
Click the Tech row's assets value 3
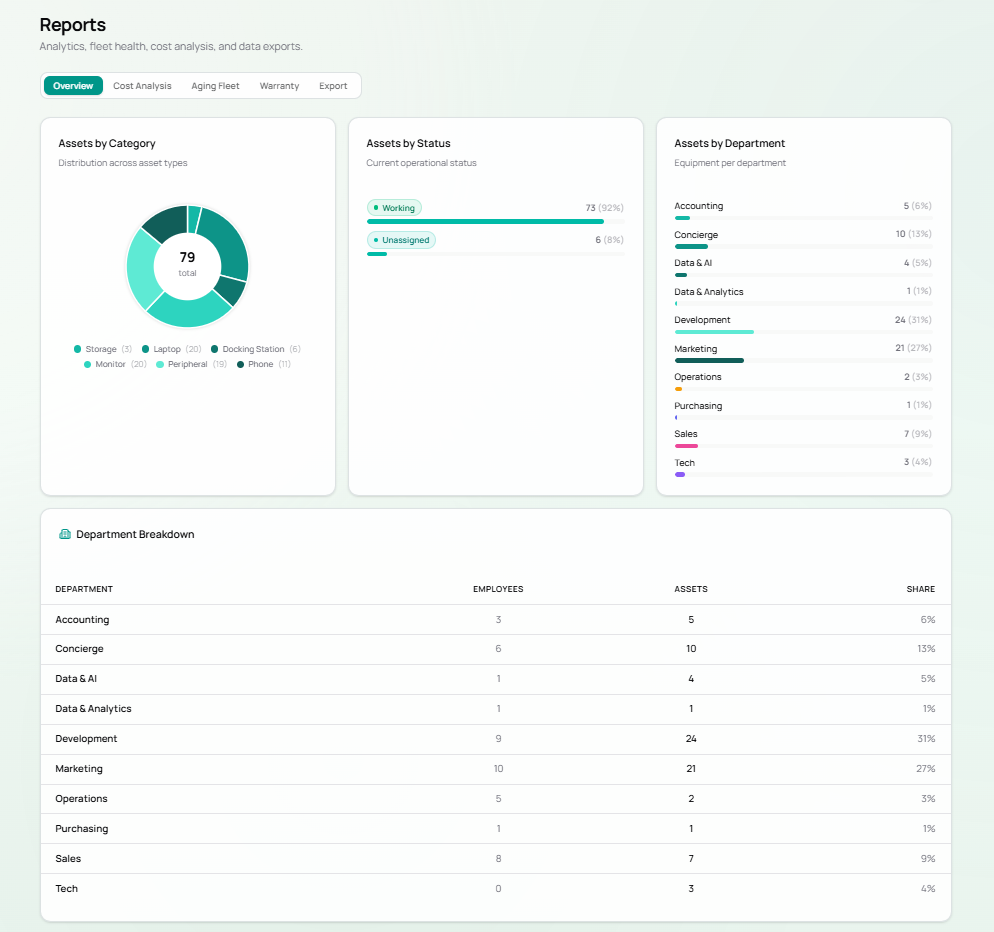point(691,889)
